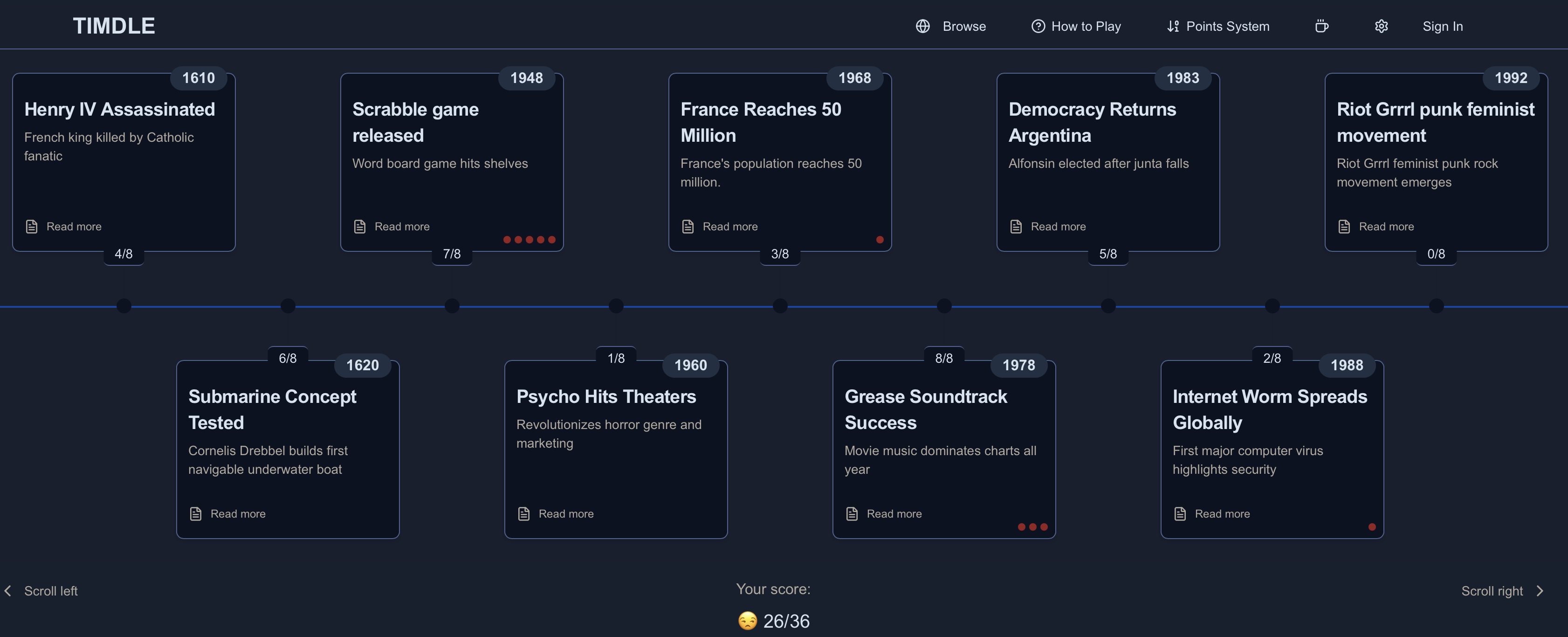
Task: Select the 1992 year badge
Action: 1511,78
